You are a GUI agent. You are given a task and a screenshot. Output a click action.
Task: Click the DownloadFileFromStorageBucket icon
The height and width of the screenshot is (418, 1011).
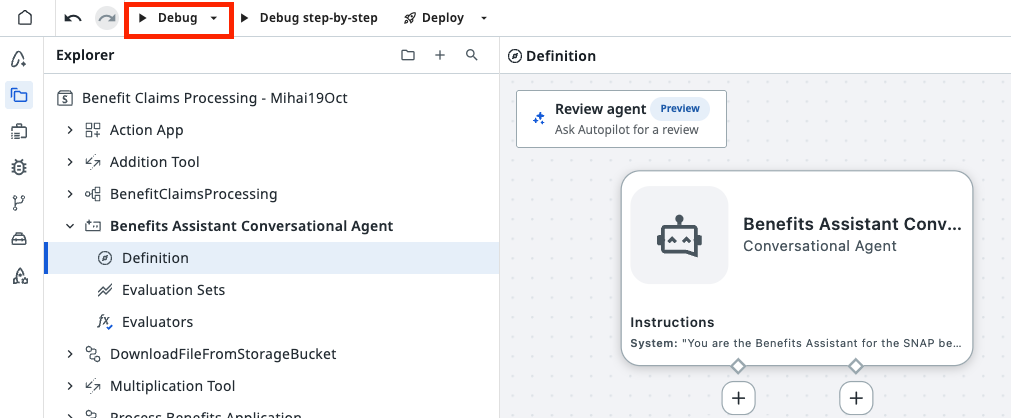(93, 354)
